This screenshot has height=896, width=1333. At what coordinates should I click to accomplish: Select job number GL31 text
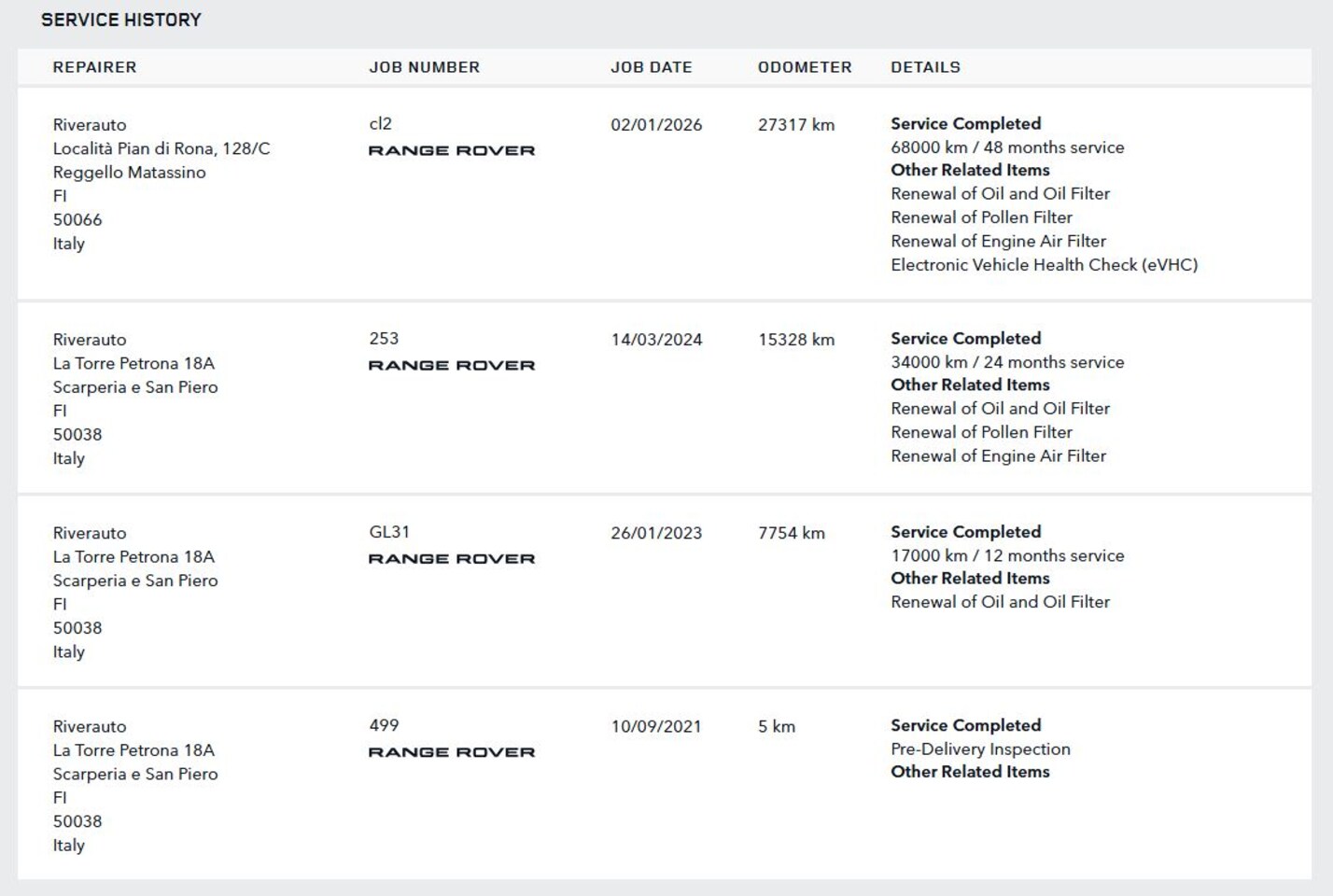tap(389, 532)
